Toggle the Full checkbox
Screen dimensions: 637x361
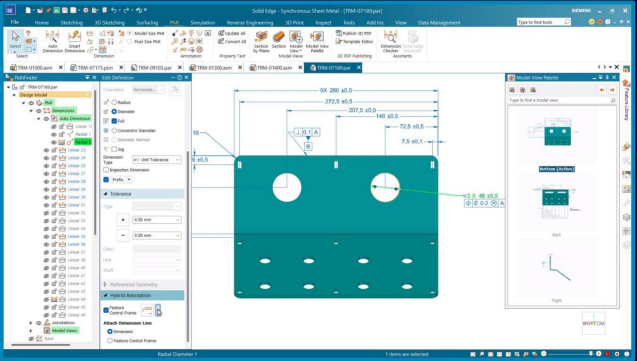tap(114, 121)
